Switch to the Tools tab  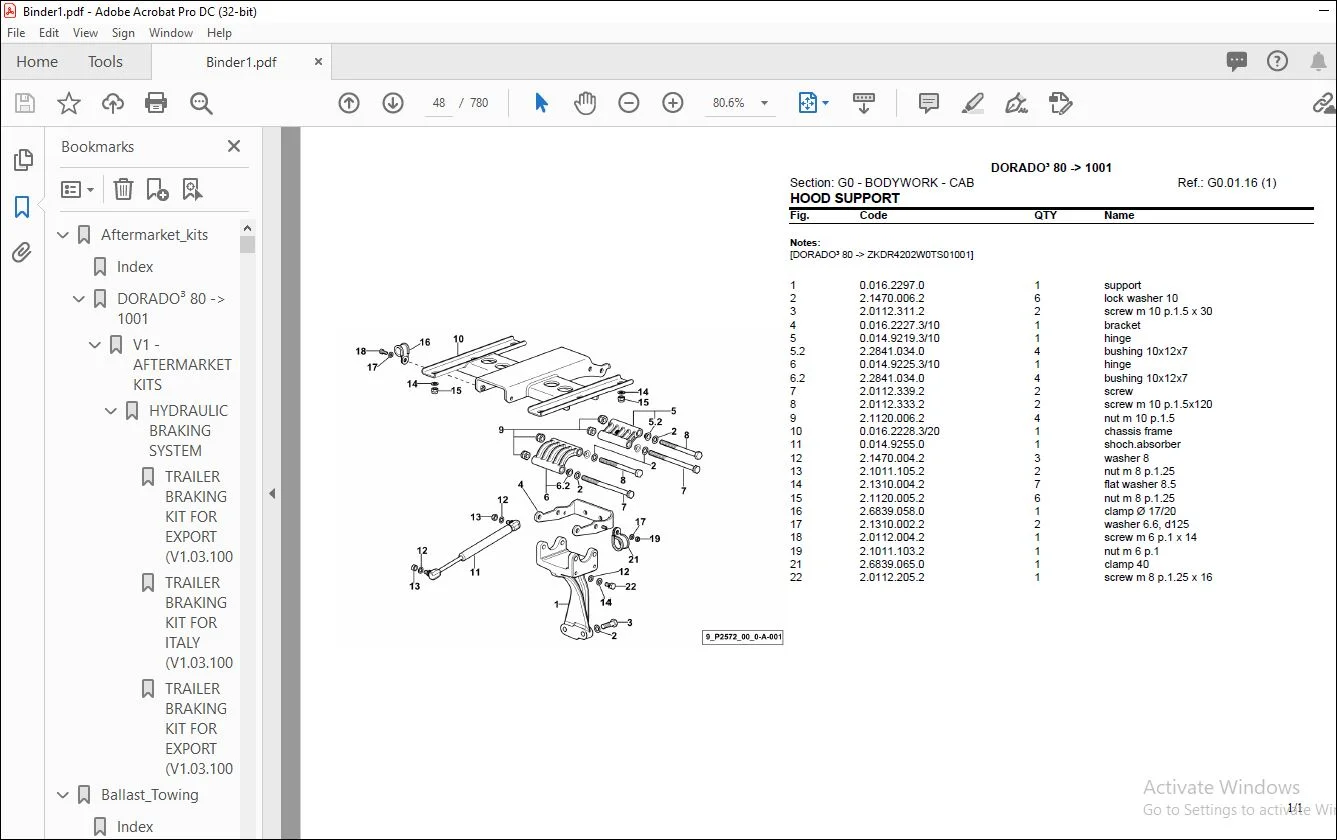click(x=105, y=62)
